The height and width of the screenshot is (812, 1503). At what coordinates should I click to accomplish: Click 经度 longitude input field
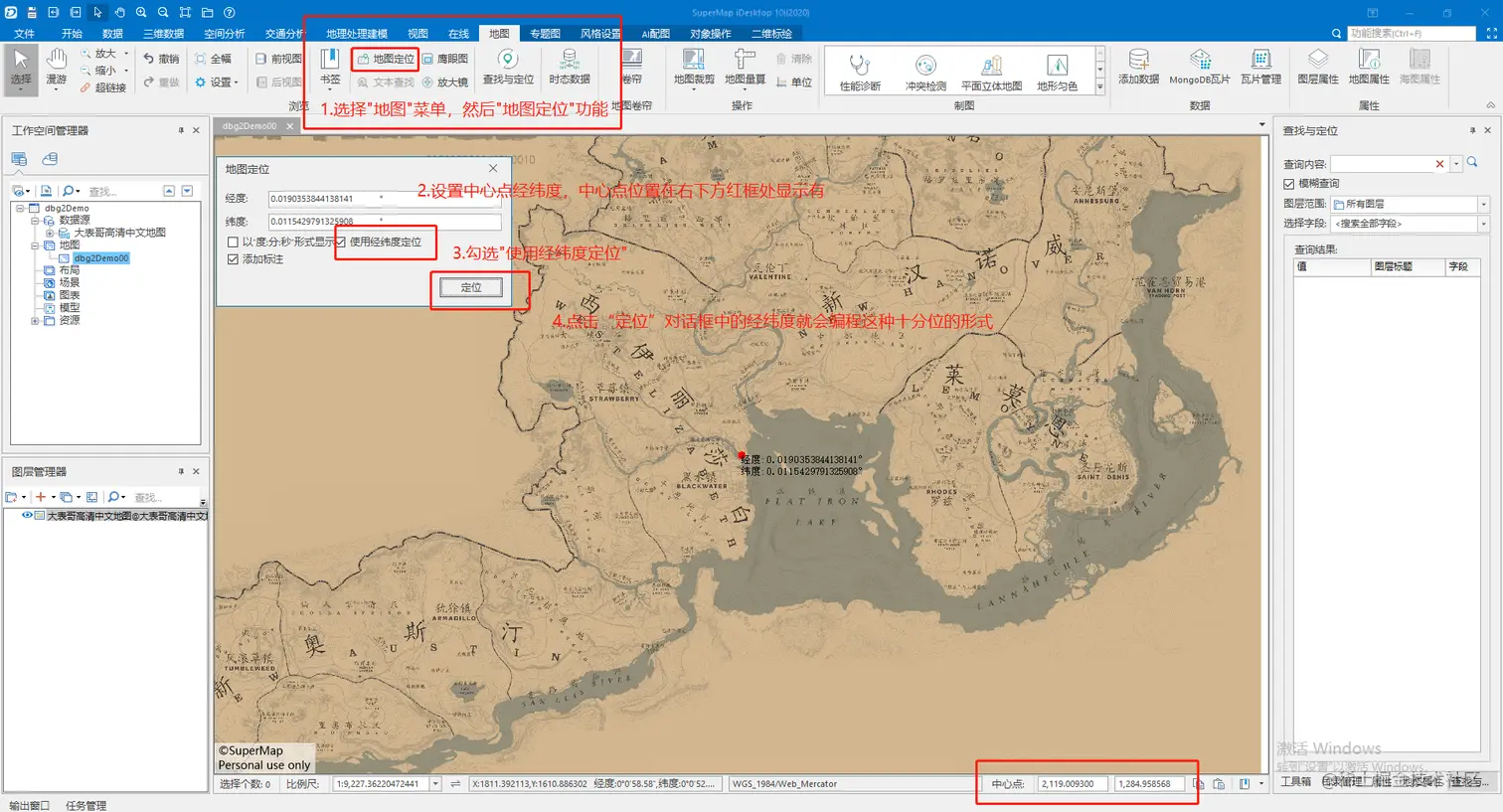(385, 199)
